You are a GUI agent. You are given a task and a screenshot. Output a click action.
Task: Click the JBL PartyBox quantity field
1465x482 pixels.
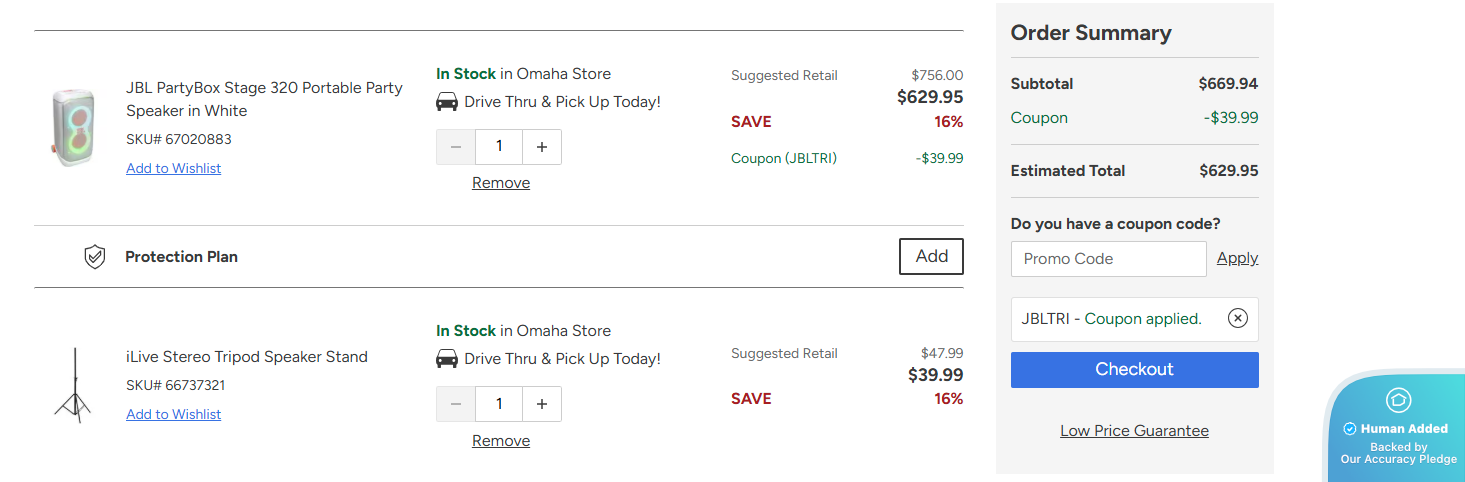(499, 147)
